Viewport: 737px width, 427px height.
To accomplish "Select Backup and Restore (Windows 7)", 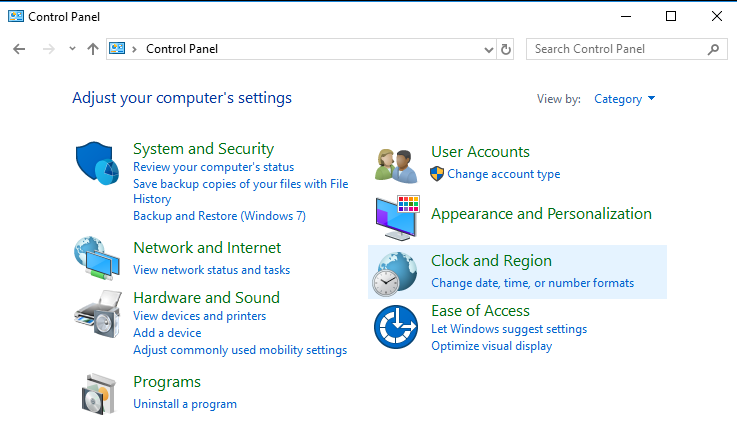I will (220, 216).
